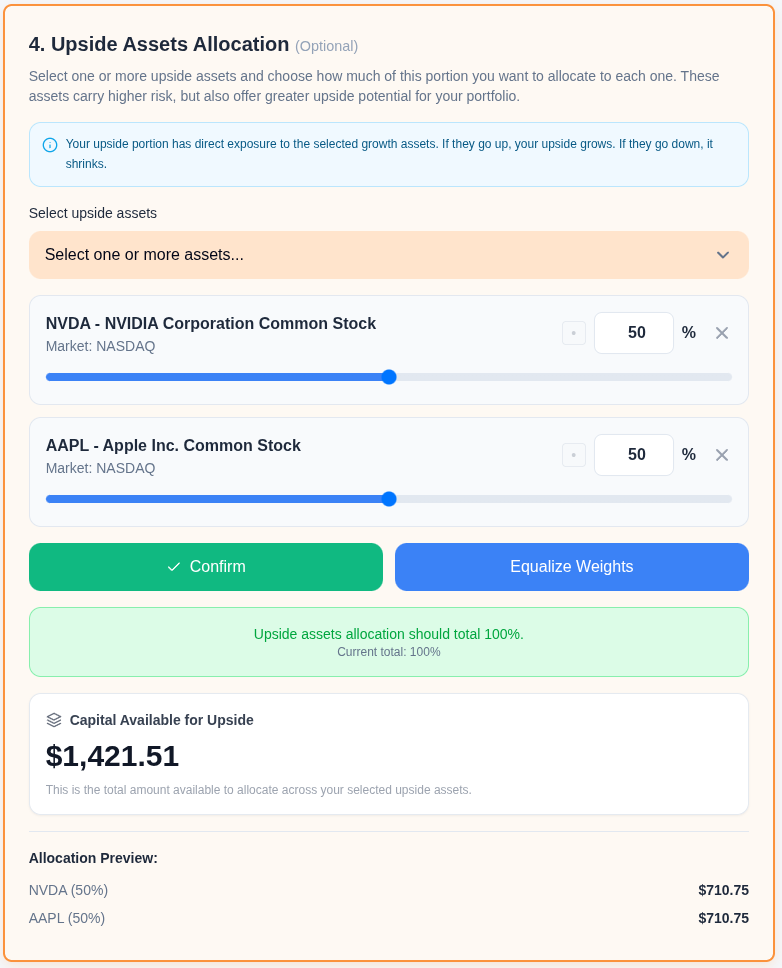This screenshot has width=782, height=968.
Task: Toggle the lock button beside NVDA's percentage
Action: (574, 333)
